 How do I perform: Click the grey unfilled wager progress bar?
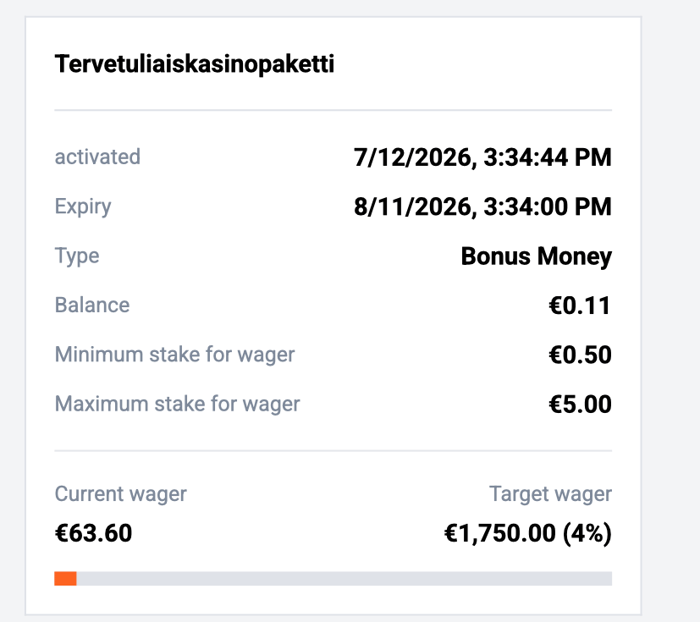click(x=344, y=578)
